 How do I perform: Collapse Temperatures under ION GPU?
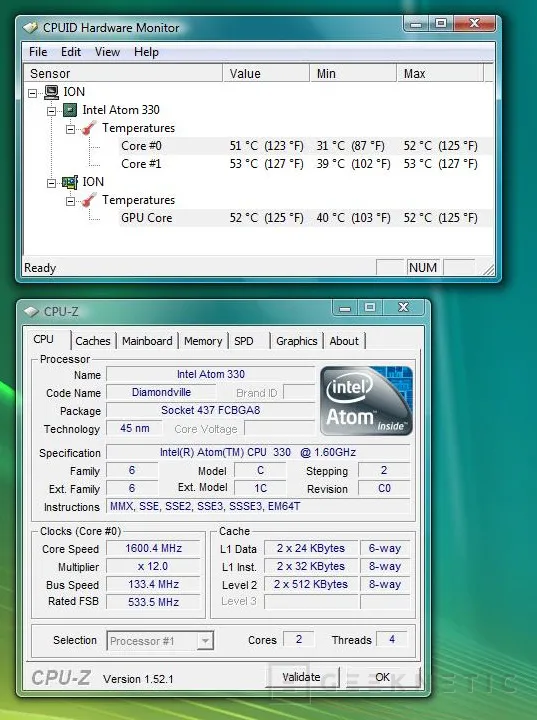pyautogui.click(x=70, y=201)
